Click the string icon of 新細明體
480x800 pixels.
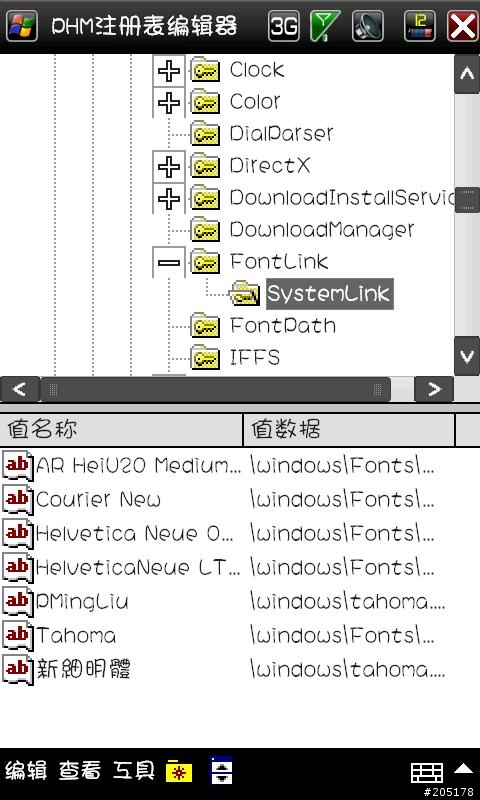pos(18,669)
